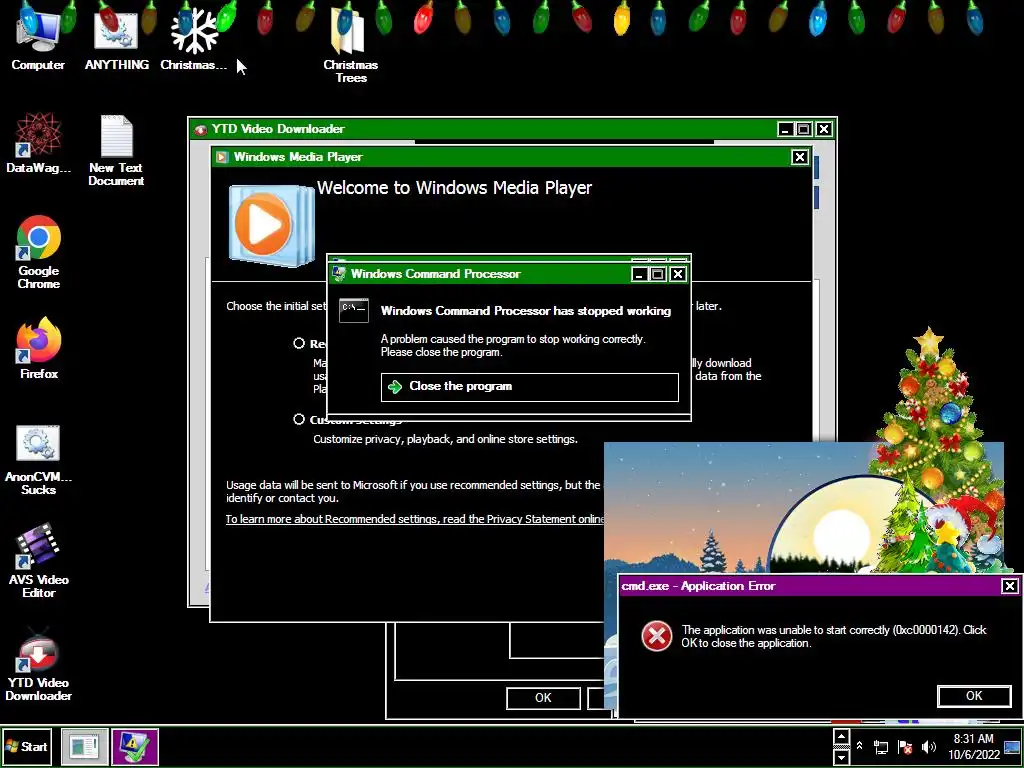The height and width of the screenshot is (768, 1024).
Task: Maximize the YTD Video Downloader window
Action: [x=805, y=129]
